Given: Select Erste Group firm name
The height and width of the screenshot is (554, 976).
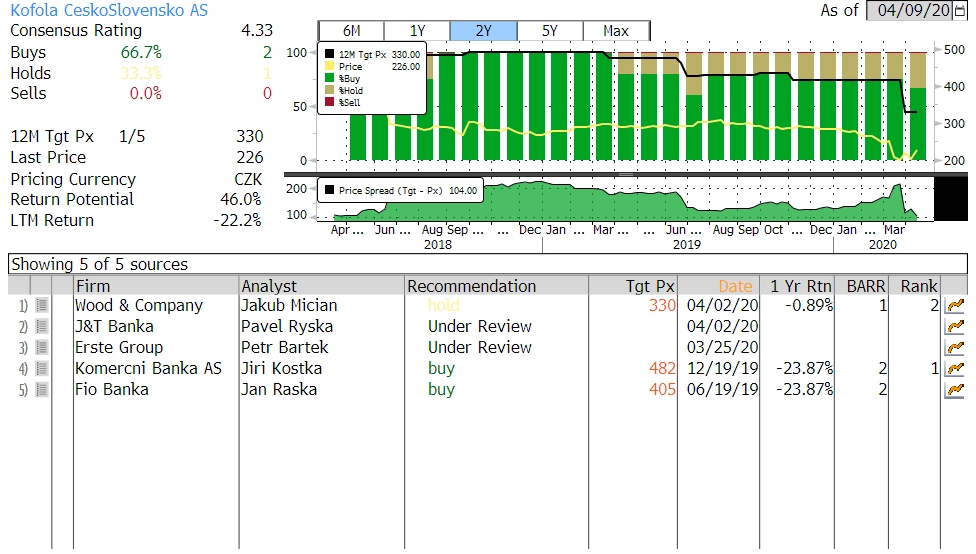Looking at the screenshot, I should coord(119,347).
